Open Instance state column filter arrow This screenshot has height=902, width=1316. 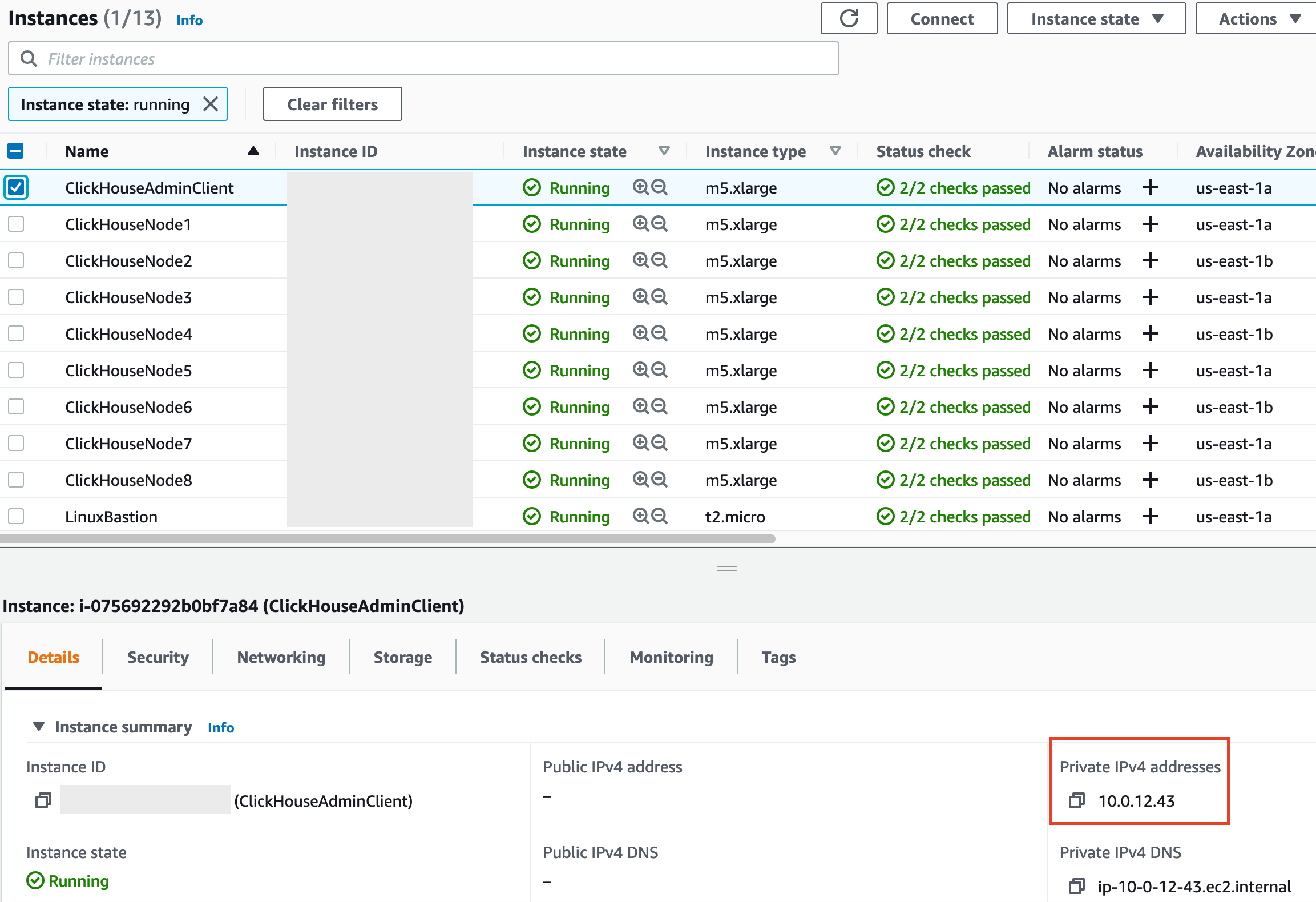pos(664,151)
